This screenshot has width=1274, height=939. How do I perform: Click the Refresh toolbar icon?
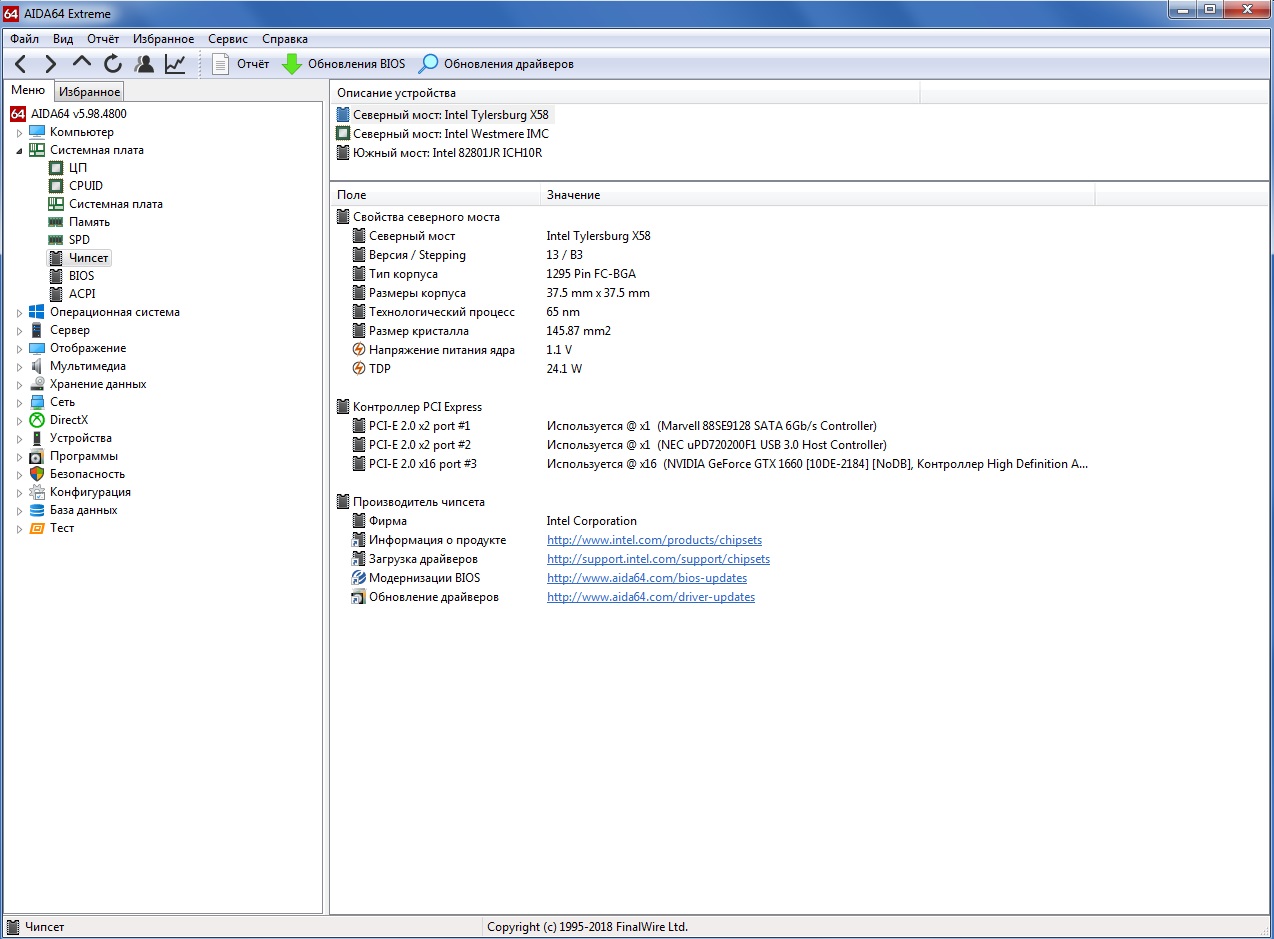[113, 64]
